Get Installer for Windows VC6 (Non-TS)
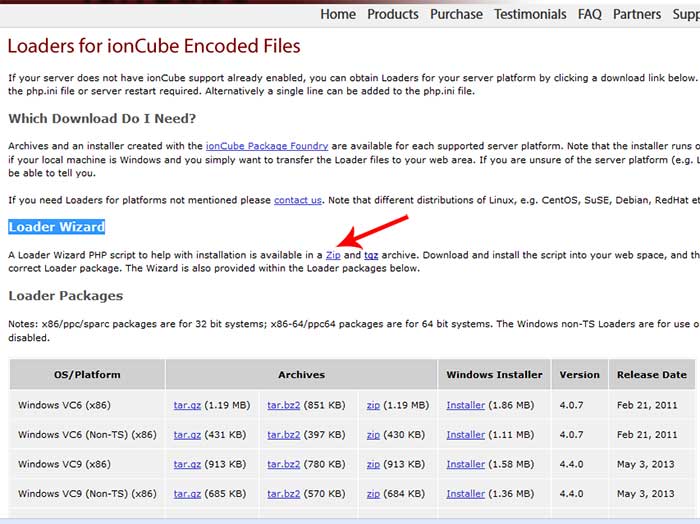700x524 pixels. tap(466, 435)
